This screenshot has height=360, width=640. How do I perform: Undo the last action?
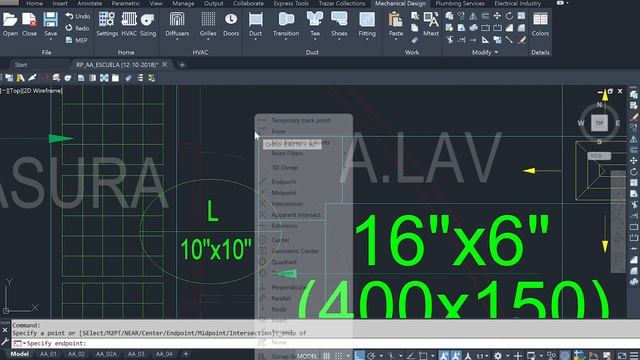(78, 16)
